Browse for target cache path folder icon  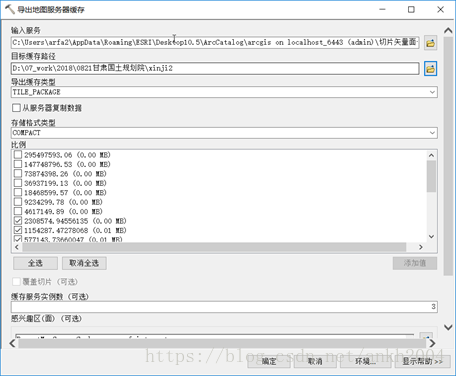pyautogui.click(x=430, y=69)
